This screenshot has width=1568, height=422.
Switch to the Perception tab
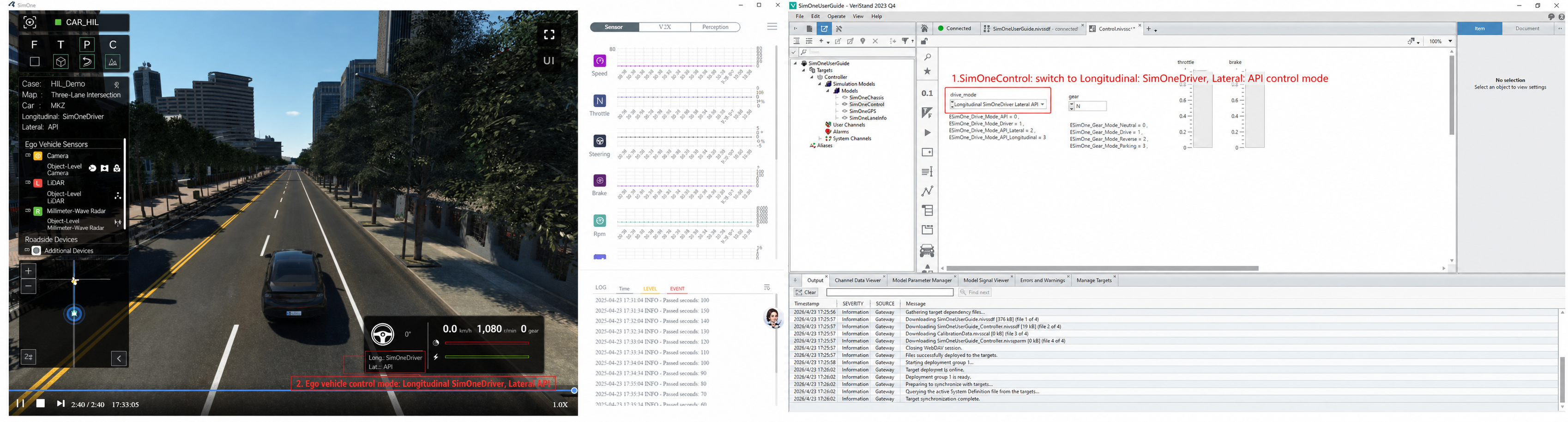click(715, 27)
